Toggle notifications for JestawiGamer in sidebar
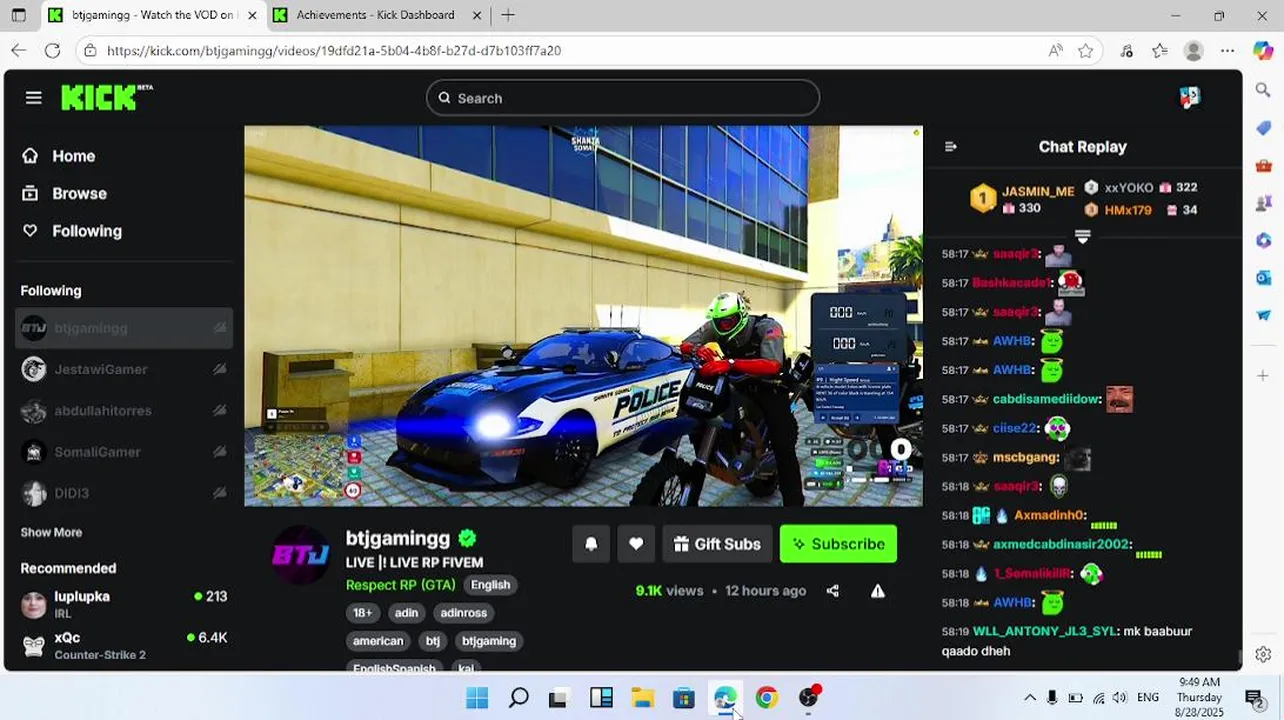 point(219,369)
